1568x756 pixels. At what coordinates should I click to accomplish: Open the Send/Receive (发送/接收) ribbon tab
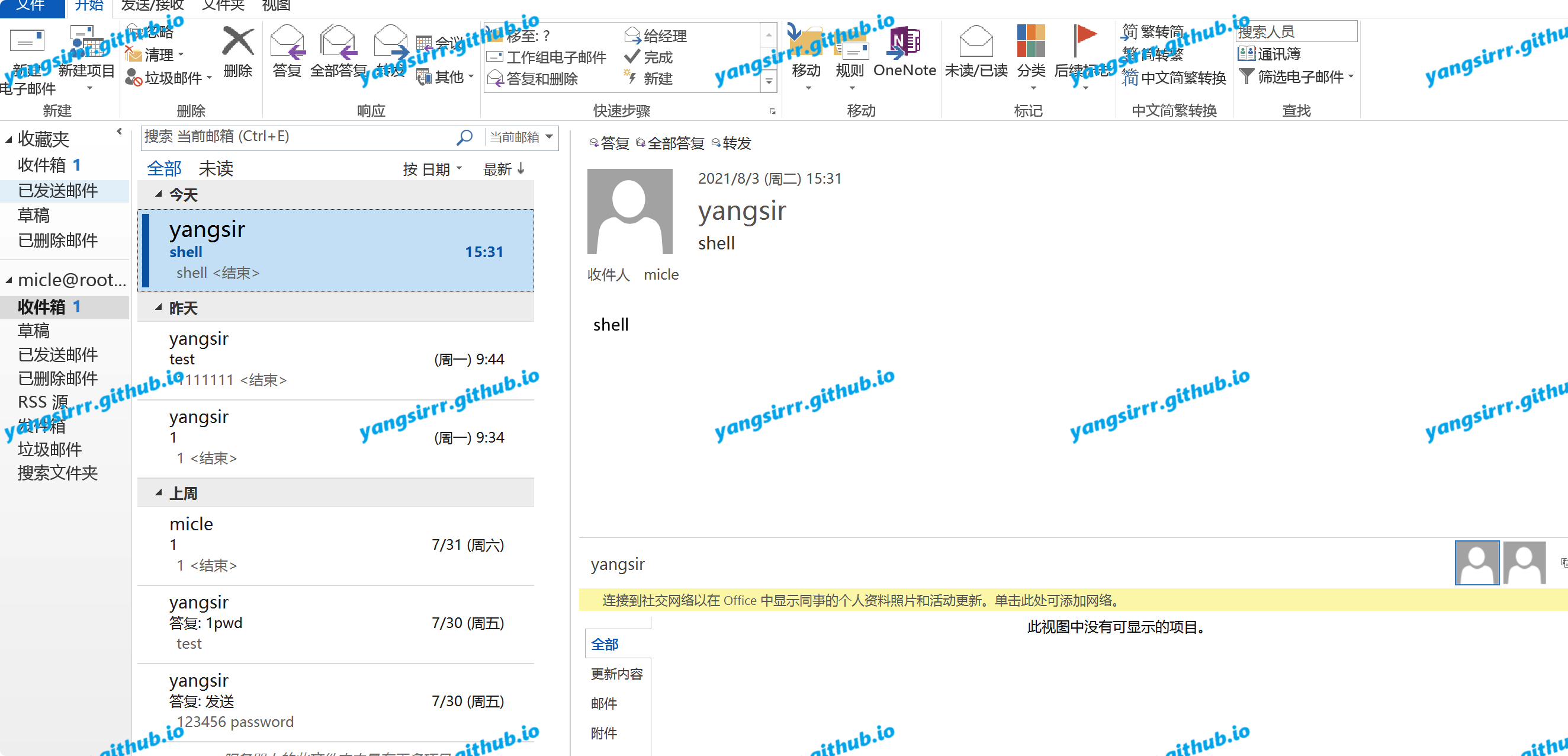pyautogui.click(x=152, y=6)
